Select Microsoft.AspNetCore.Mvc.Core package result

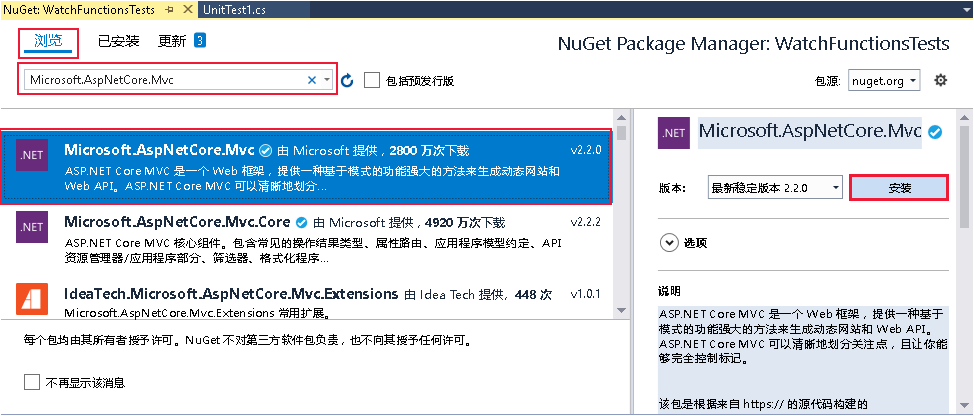tap(307, 238)
